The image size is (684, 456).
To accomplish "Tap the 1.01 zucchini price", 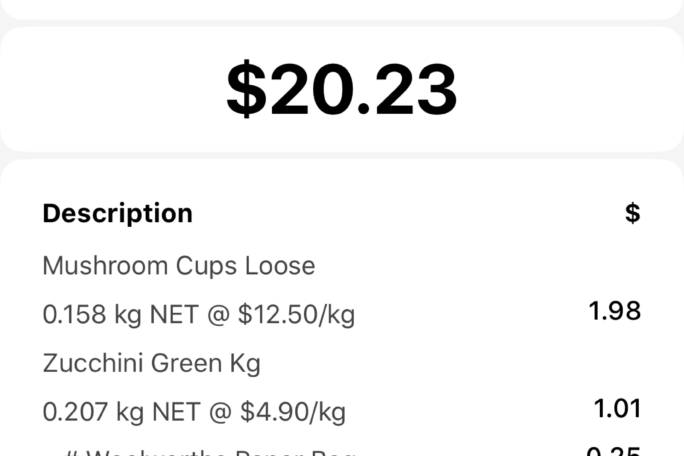I will point(617,408).
